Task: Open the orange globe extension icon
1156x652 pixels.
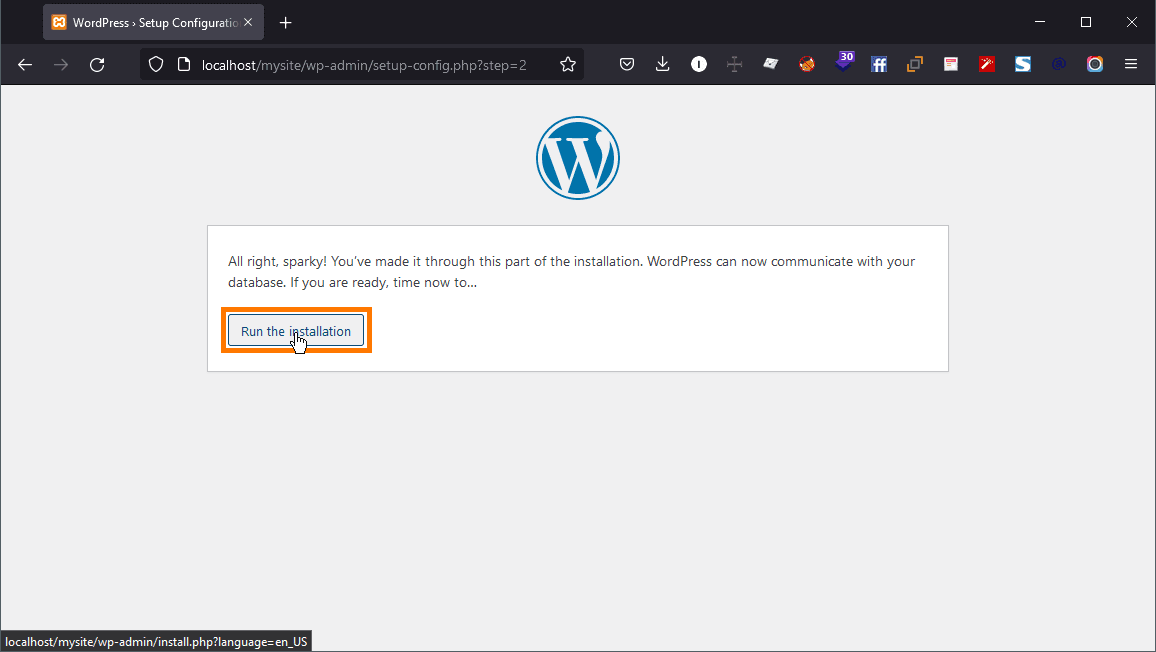Action: tap(807, 65)
